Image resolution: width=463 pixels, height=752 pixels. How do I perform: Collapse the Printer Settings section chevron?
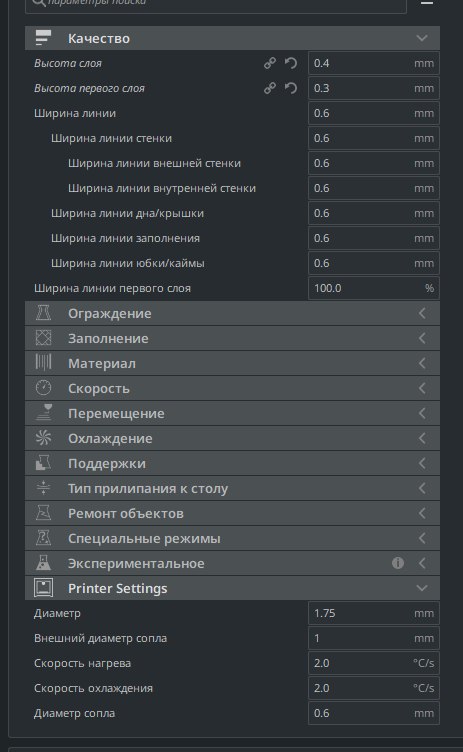pos(422,588)
